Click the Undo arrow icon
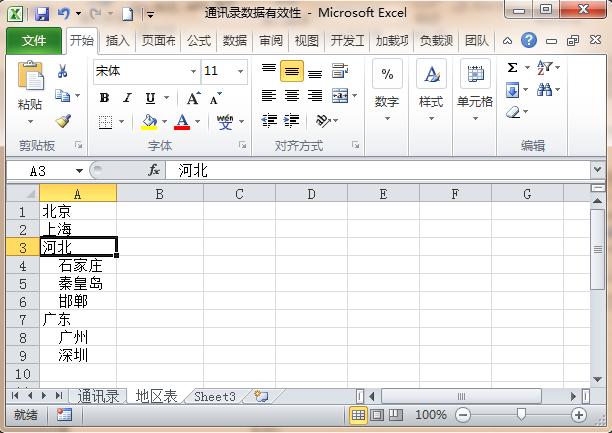 64,14
